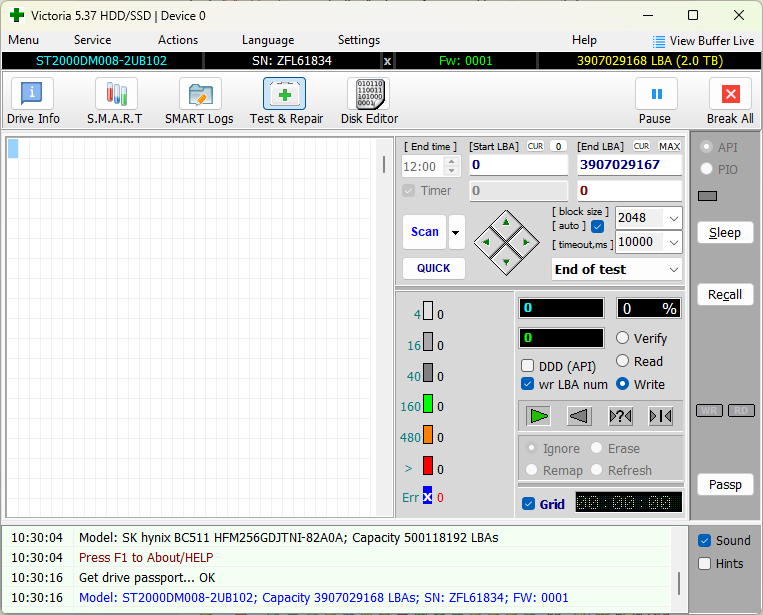Click the up arrow in diamond navigator
The image size is (763, 615).
506,223
